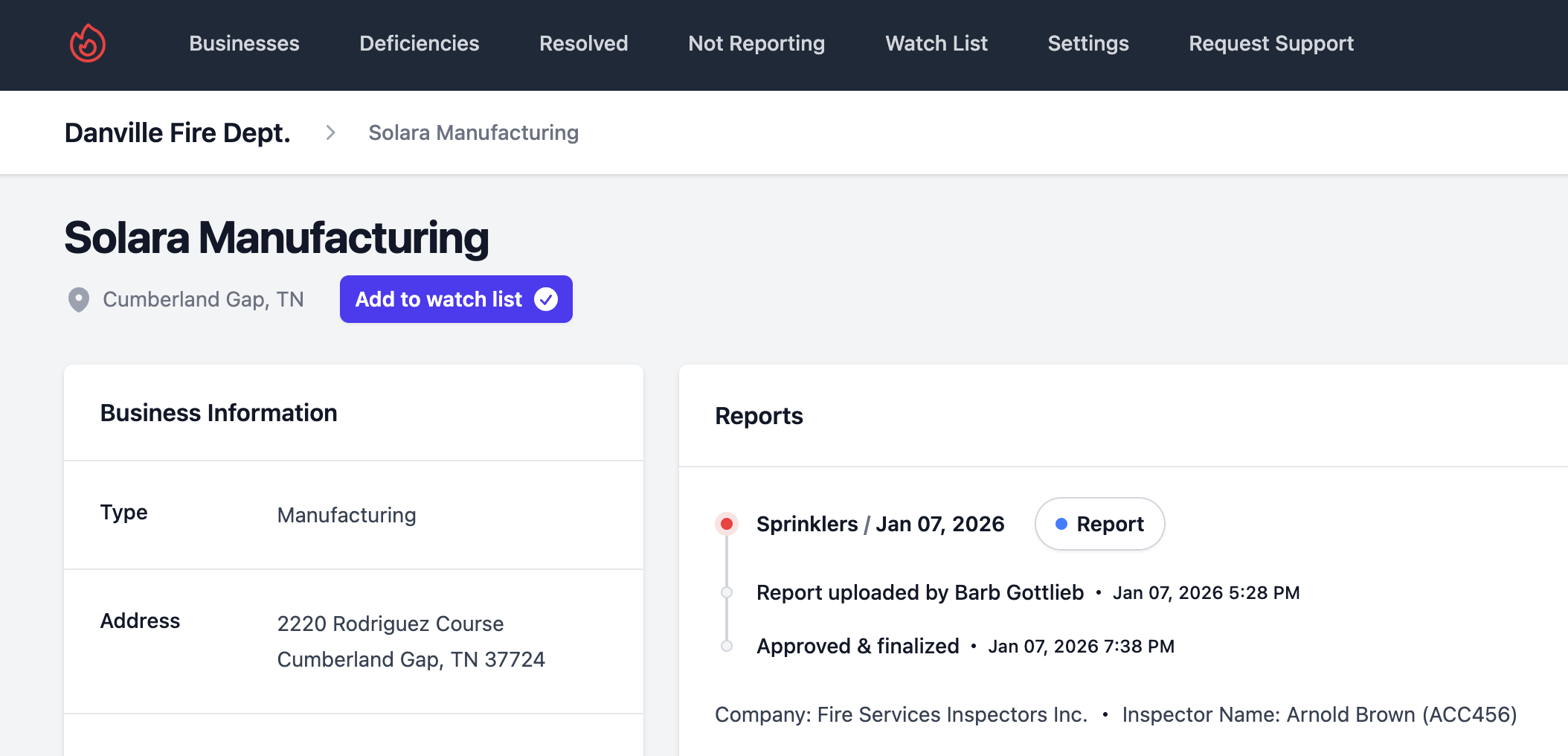Screen dimensions: 1568x756
Task: Click the Solara Manufacturing breadcrumb
Action: click(x=473, y=132)
